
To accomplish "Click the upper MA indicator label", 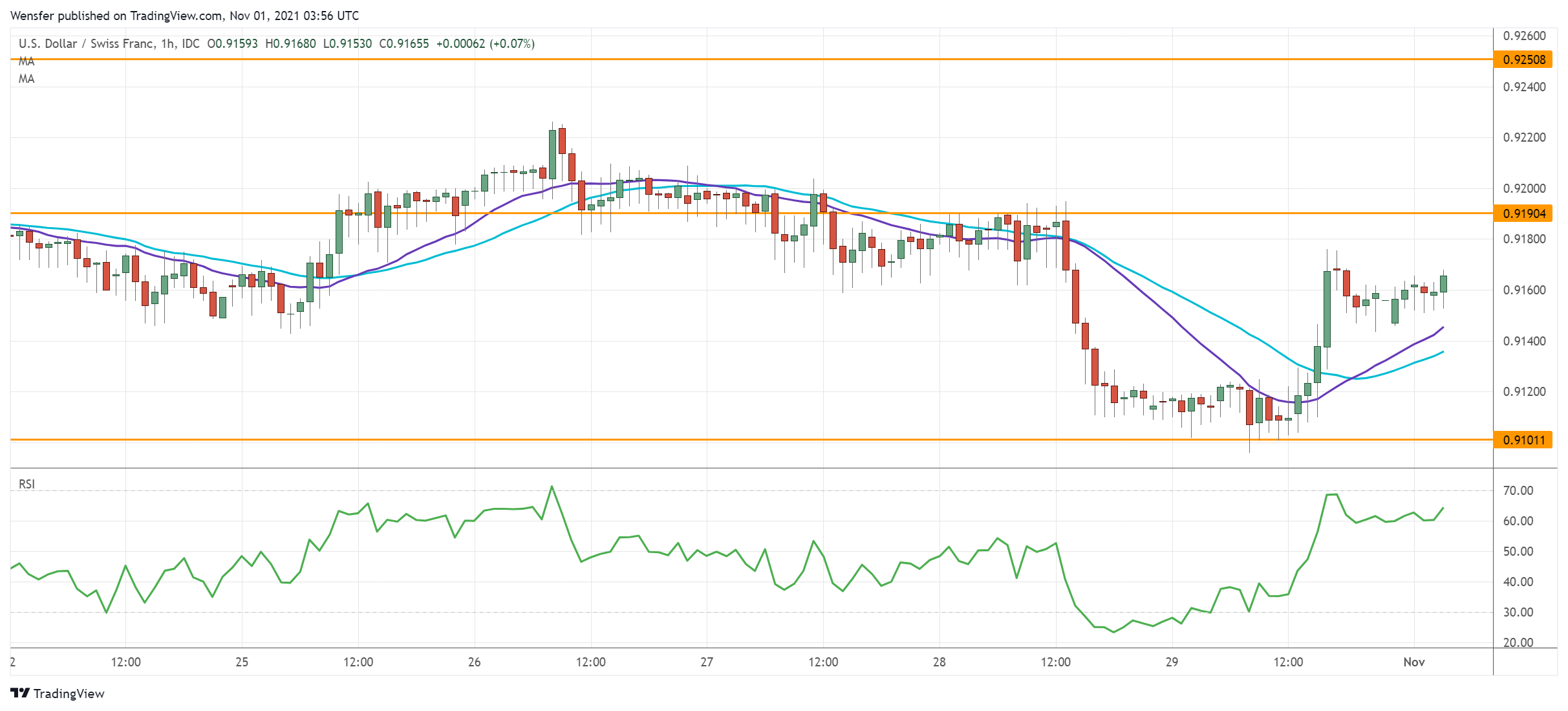I will pyautogui.click(x=27, y=61).
